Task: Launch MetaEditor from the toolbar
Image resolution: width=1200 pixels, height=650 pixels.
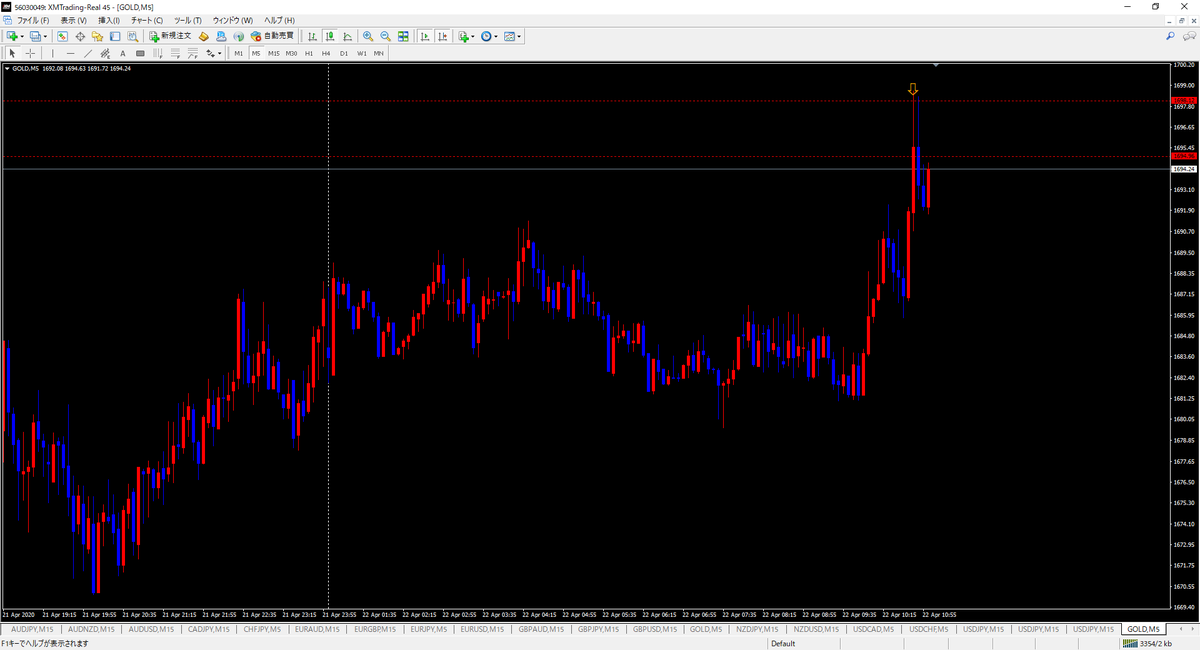Action: tap(204, 36)
